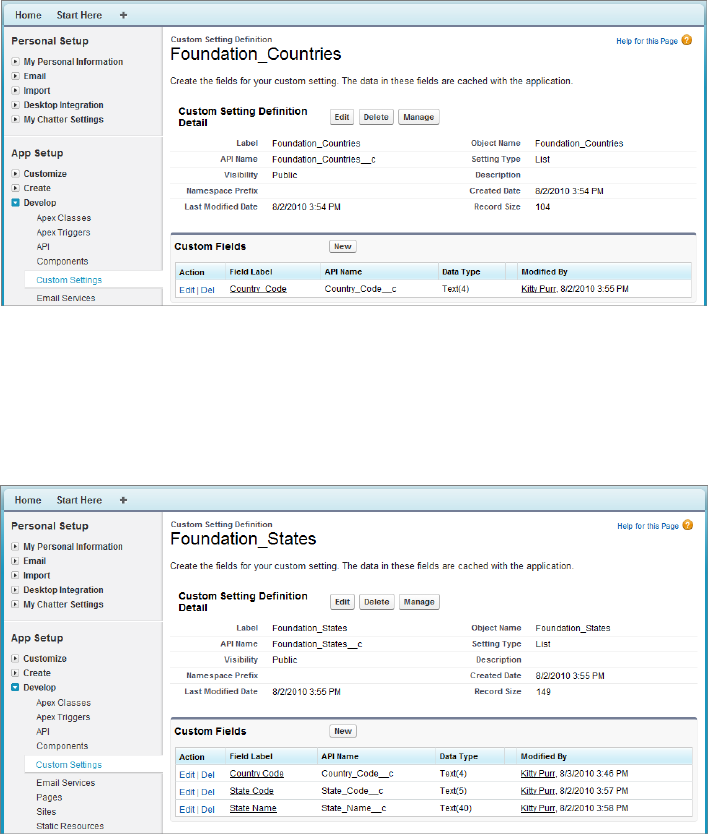This screenshot has width=708, height=834.
Task: Open Static Resources in bottom sidebar
Action: click(70, 826)
